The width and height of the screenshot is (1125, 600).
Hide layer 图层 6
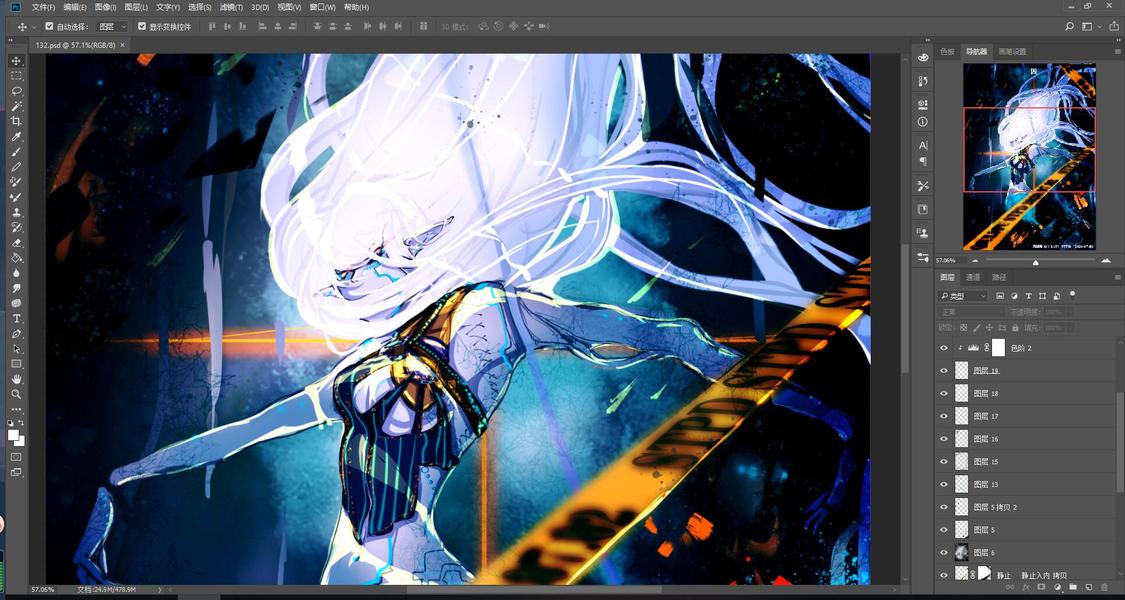[x=943, y=553]
